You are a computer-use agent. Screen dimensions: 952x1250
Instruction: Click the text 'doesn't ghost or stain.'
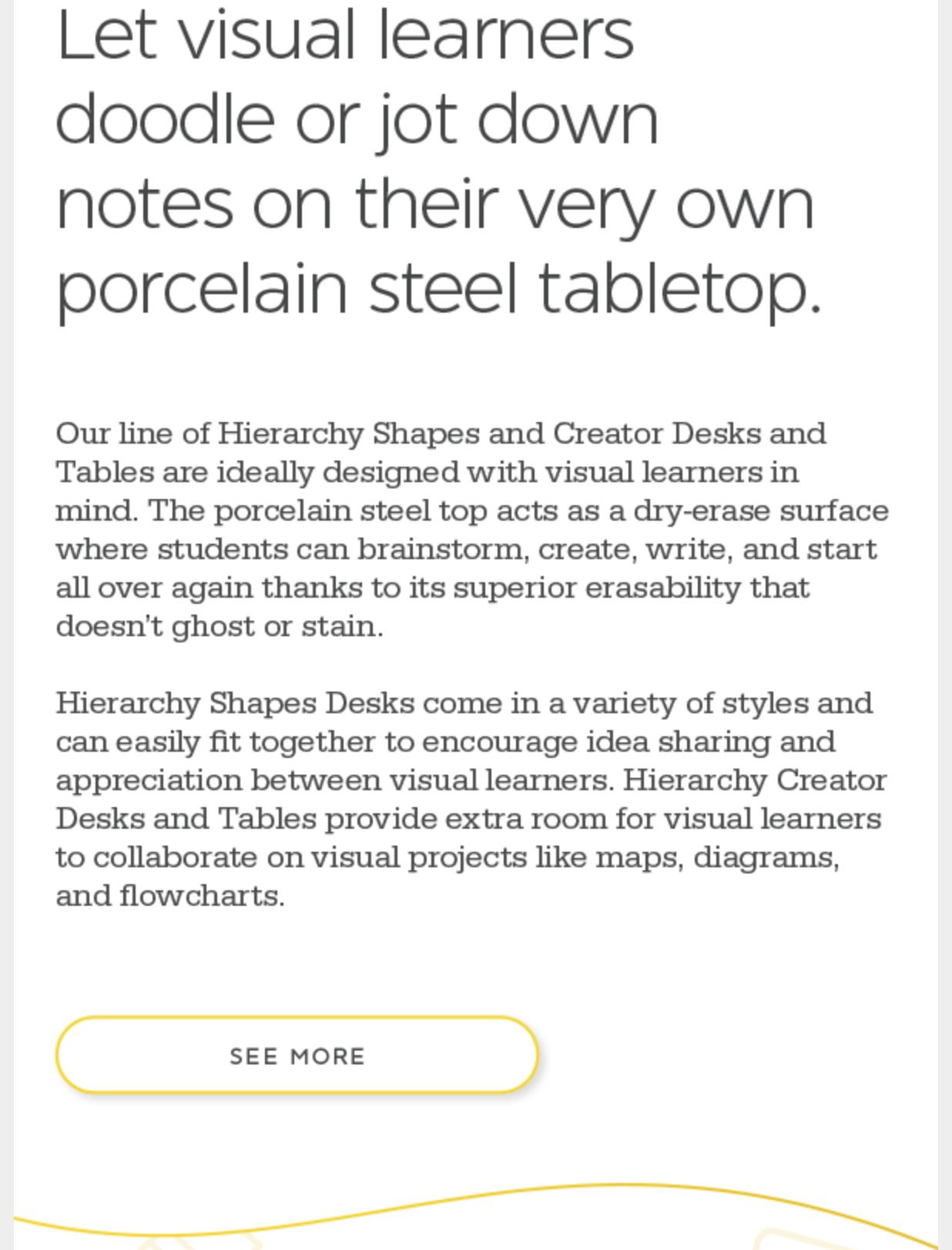pos(220,626)
